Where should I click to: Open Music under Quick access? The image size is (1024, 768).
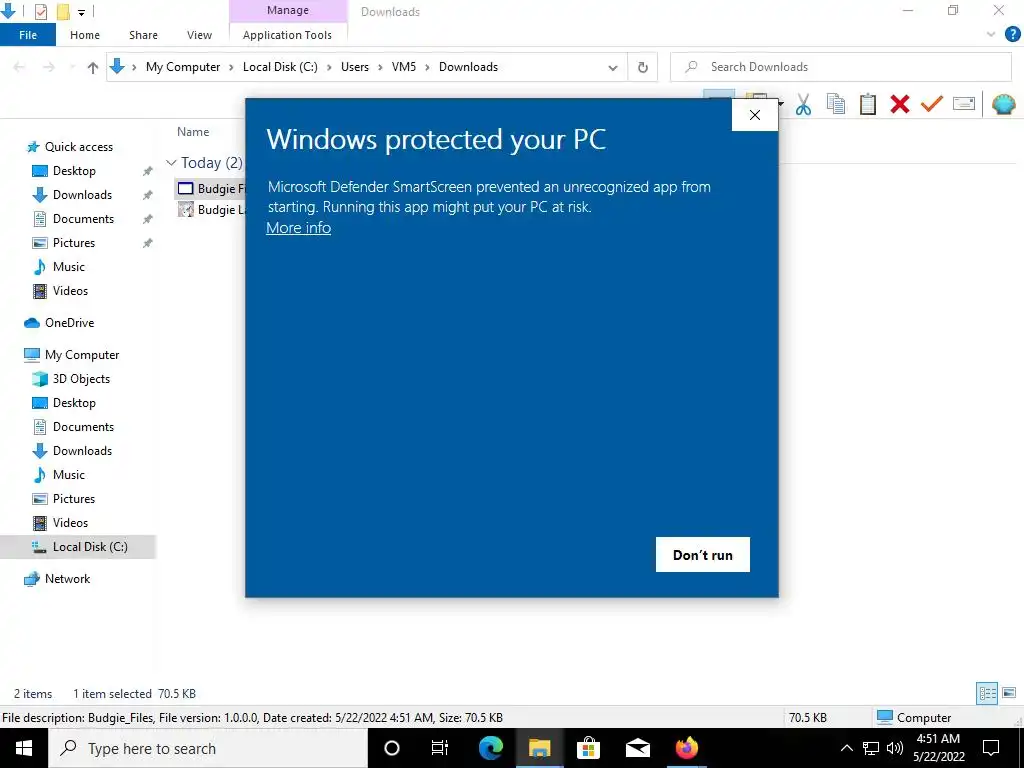point(69,266)
